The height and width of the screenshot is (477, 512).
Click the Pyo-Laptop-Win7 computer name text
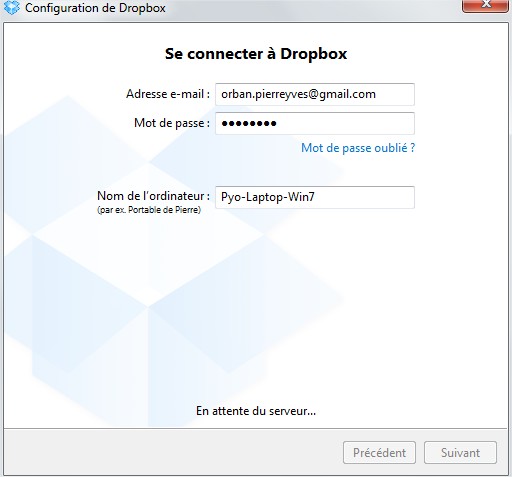[x=268, y=197]
